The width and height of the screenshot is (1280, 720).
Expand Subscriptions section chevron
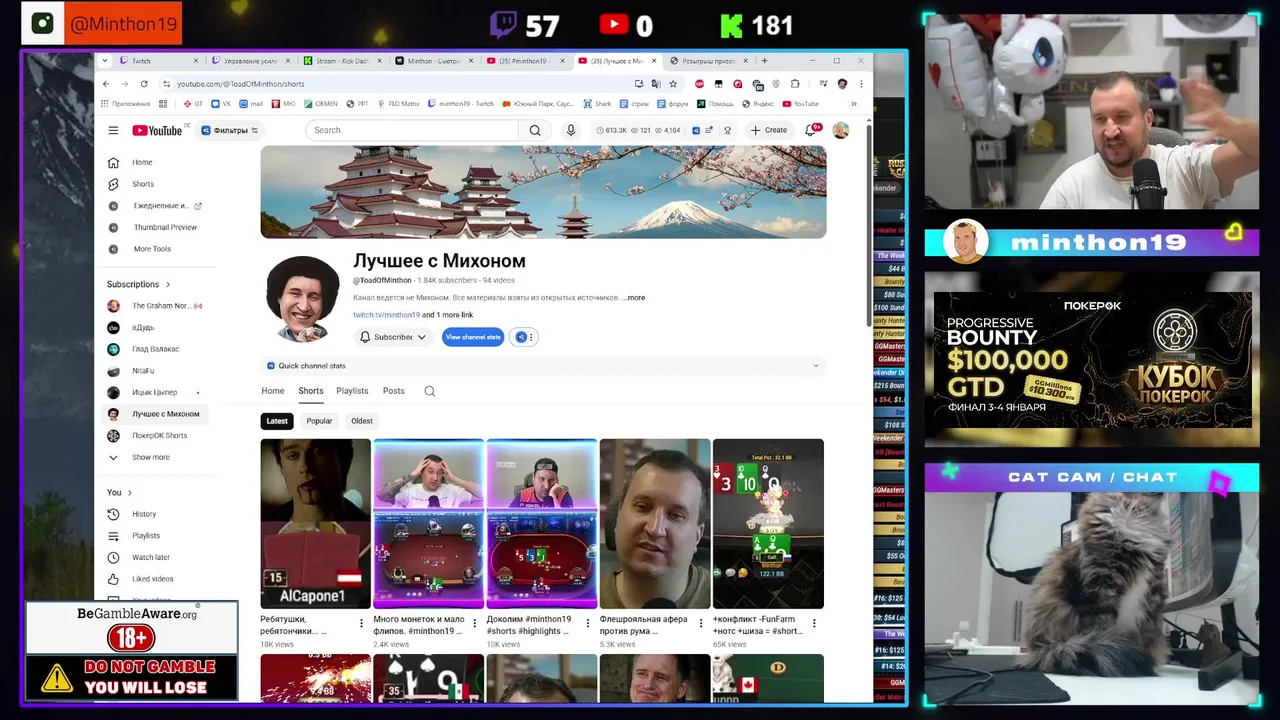pyautogui.click(x=167, y=284)
